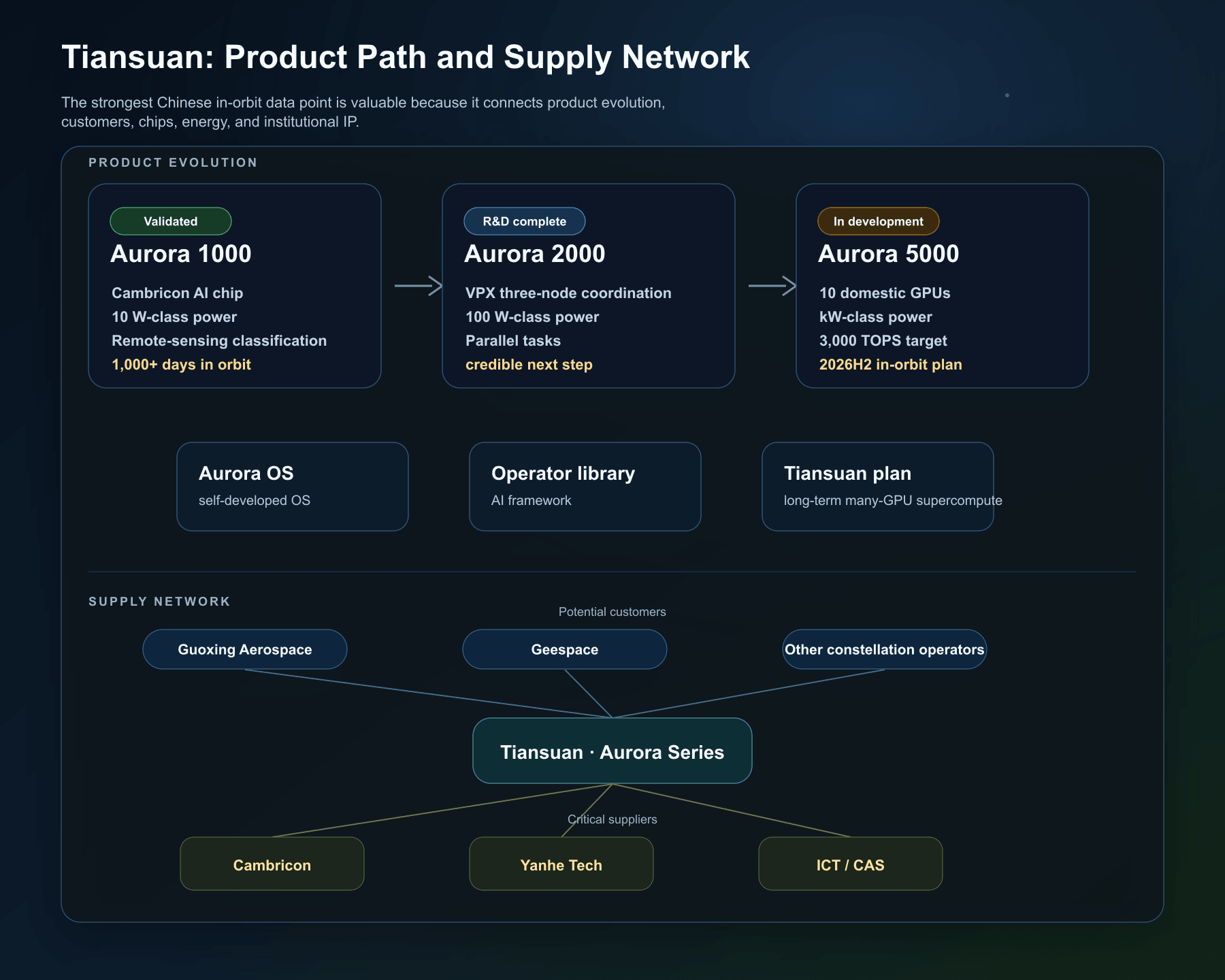1225x980 pixels.
Task: Select credible next step text
Action: click(x=529, y=365)
